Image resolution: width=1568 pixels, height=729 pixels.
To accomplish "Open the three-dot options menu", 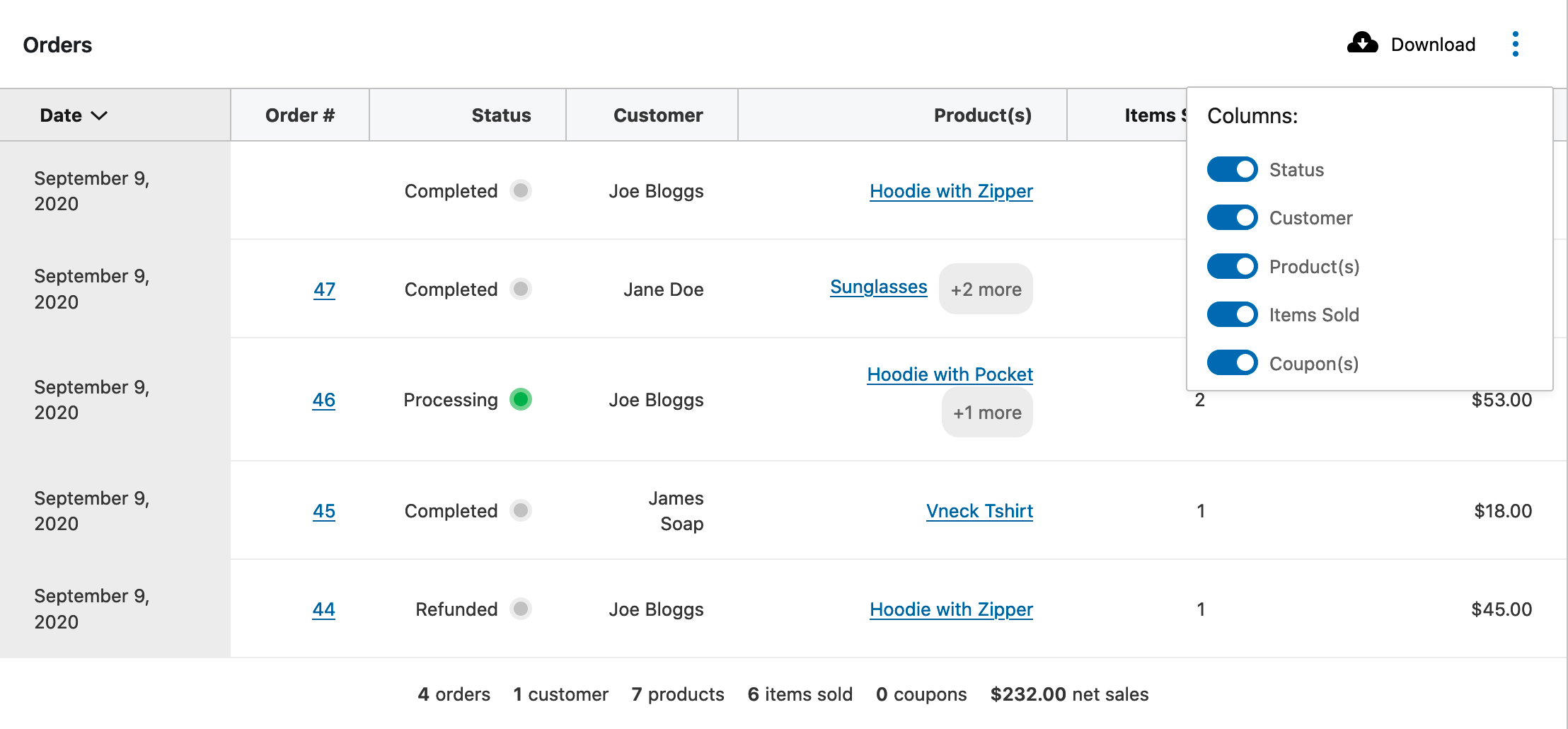I will tap(1516, 43).
